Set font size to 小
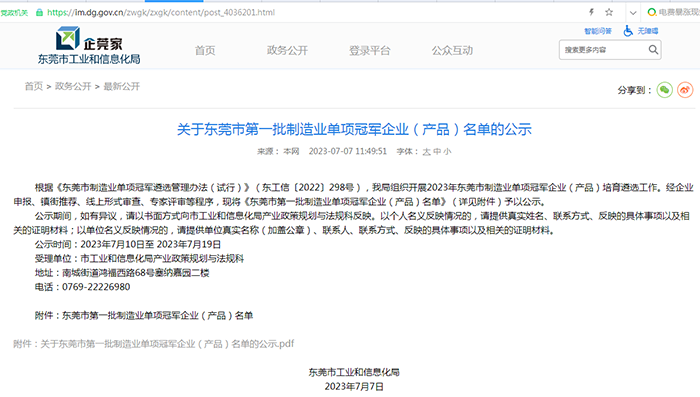Image resolution: width=700 pixels, height=397 pixels. point(447,152)
